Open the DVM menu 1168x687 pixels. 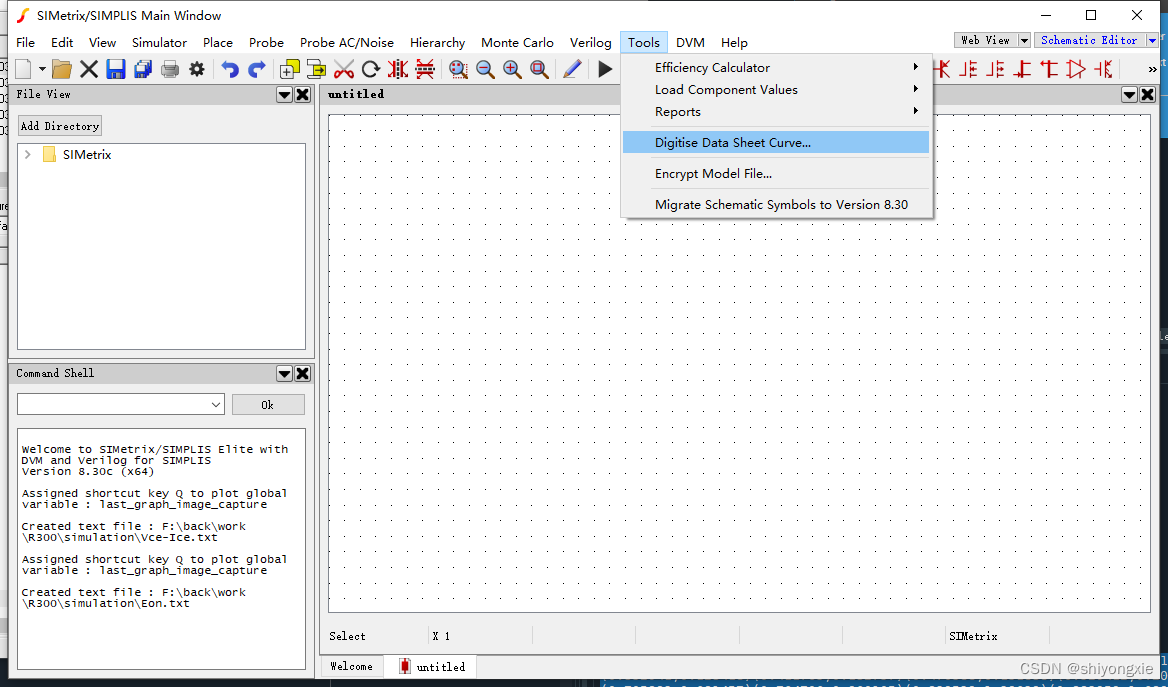point(691,42)
